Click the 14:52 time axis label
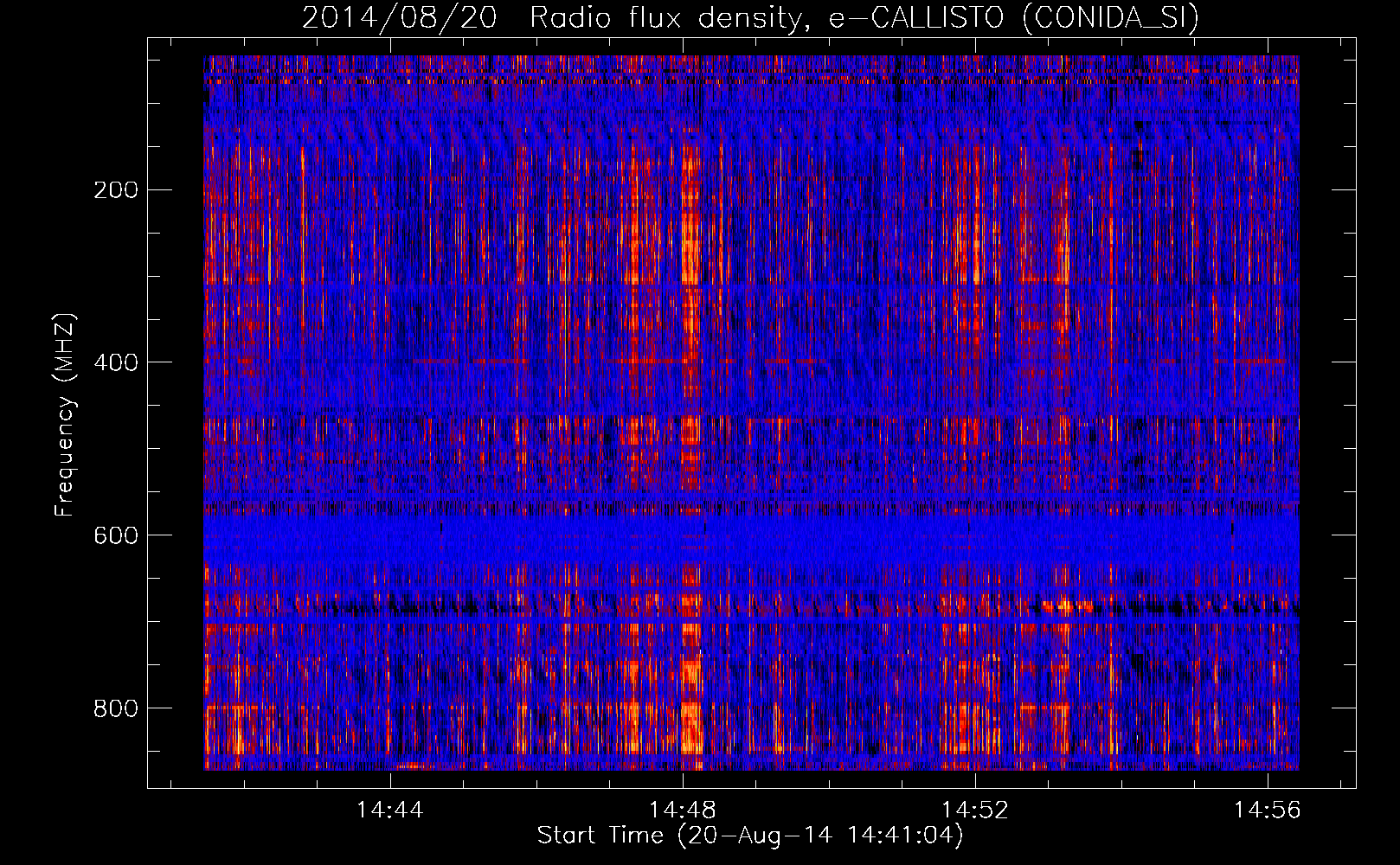Viewport: 1400px width, 865px height. tap(975, 811)
